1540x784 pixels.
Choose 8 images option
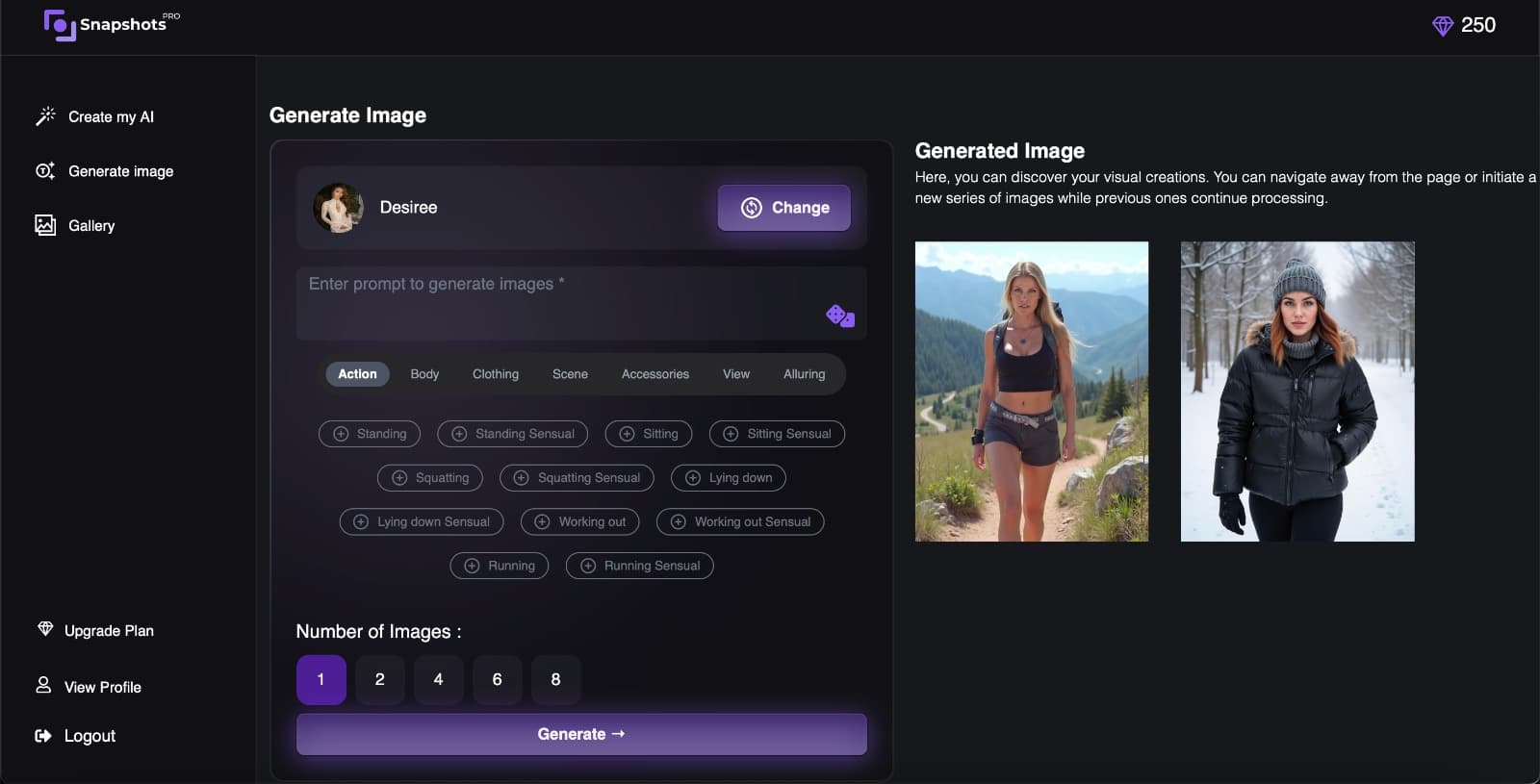[555, 679]
